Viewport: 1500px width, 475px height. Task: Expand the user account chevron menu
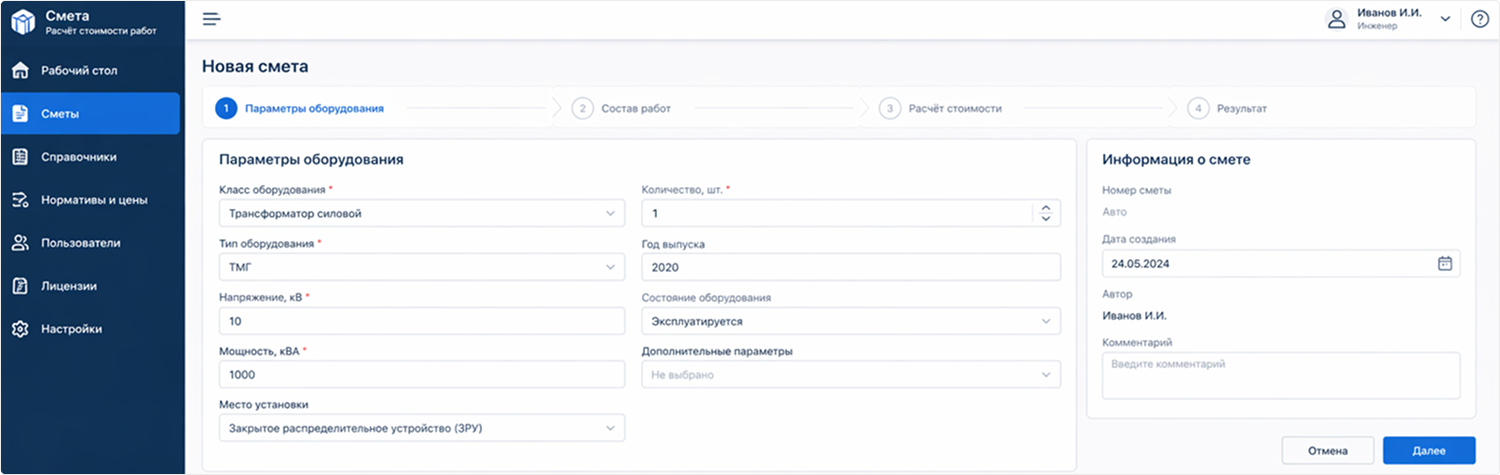(1445, 19)
